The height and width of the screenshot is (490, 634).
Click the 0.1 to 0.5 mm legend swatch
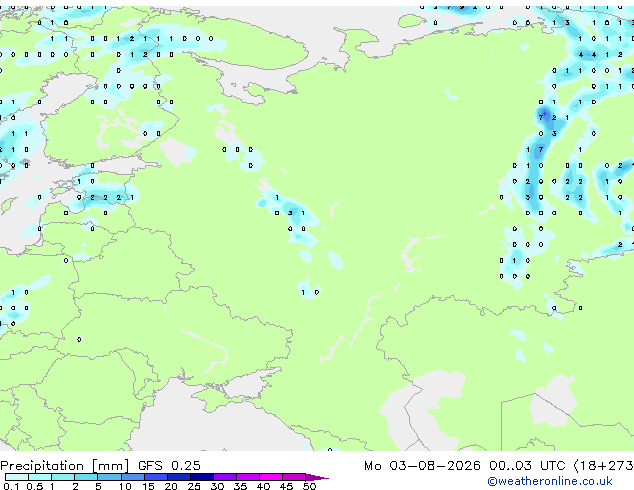point(17,477)
